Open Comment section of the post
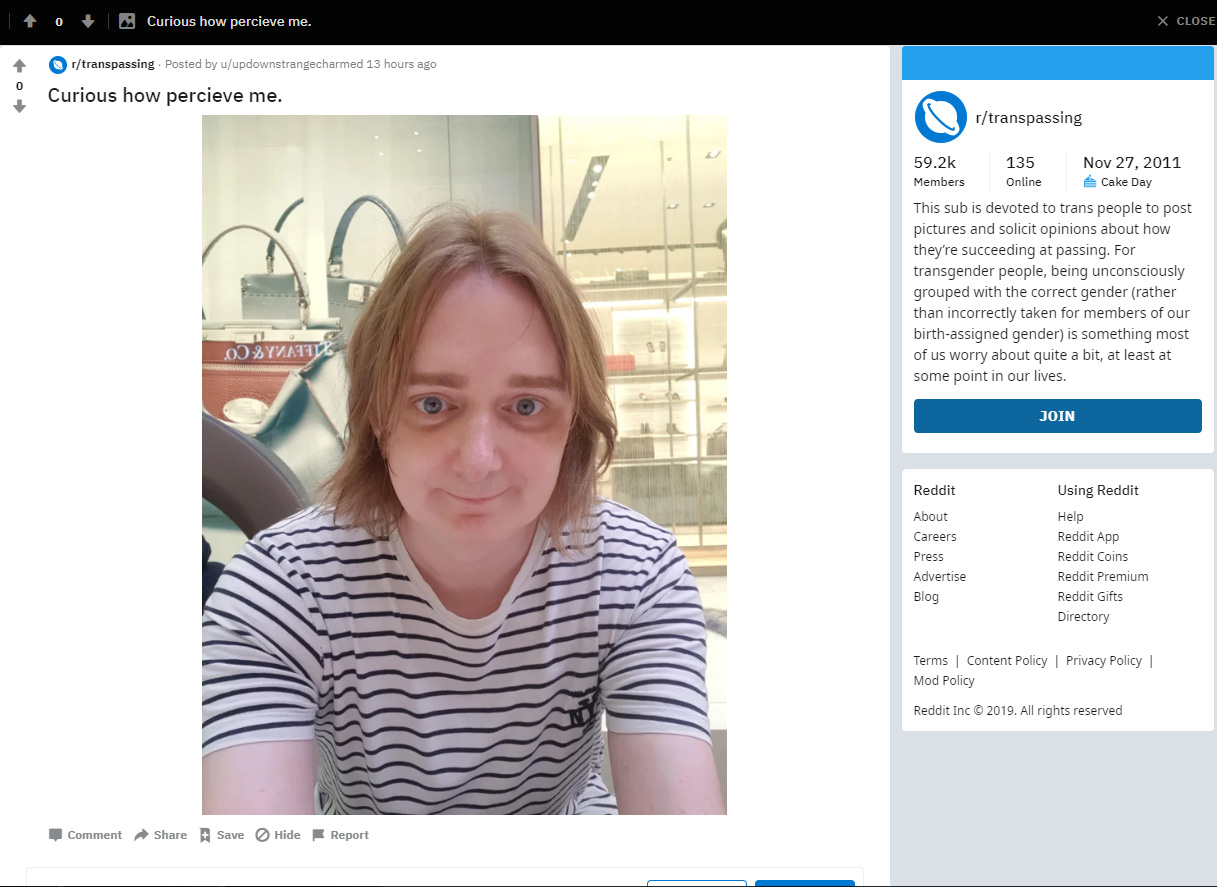The height and width of the screenshot is (887, 1217). pyautogui.click(x=85, y=835)
